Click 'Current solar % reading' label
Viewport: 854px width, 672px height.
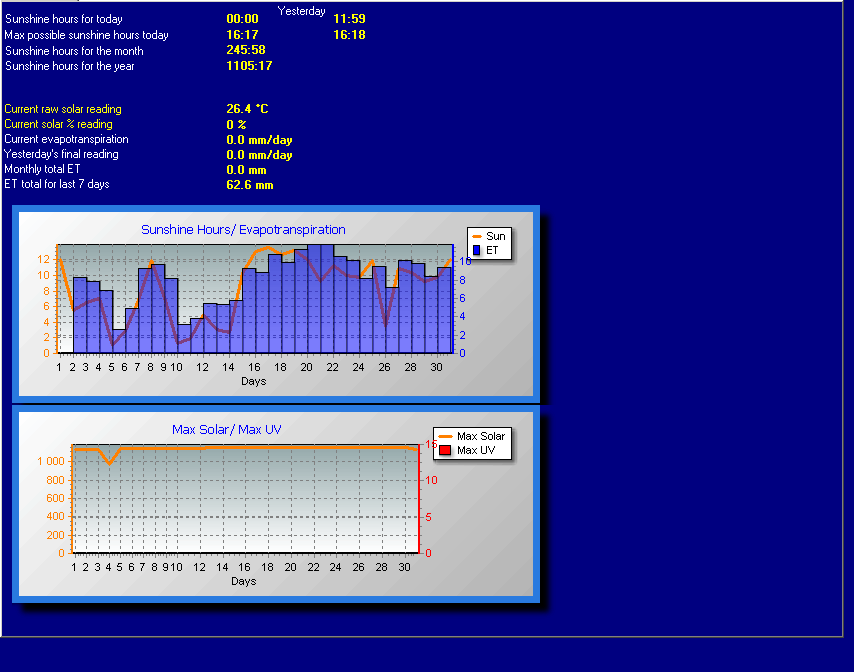click(x=58, y=124)
